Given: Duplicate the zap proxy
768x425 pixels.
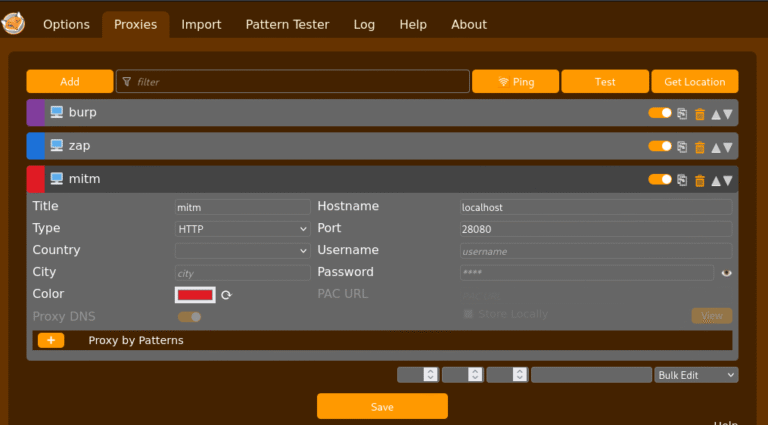Looking at the screenshot, I should click(x=682, y=147).
